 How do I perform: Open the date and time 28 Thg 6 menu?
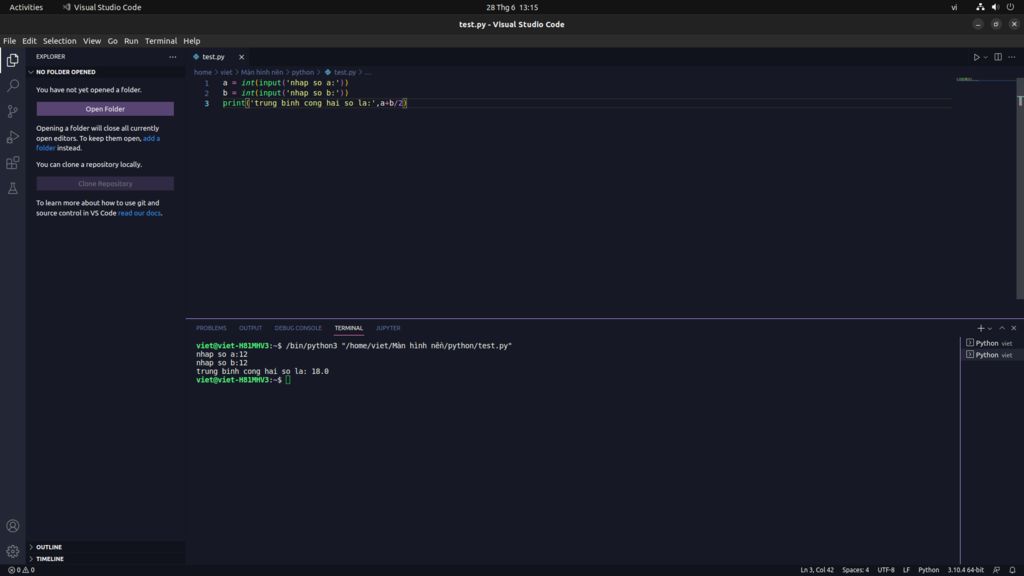click(512, 7)
